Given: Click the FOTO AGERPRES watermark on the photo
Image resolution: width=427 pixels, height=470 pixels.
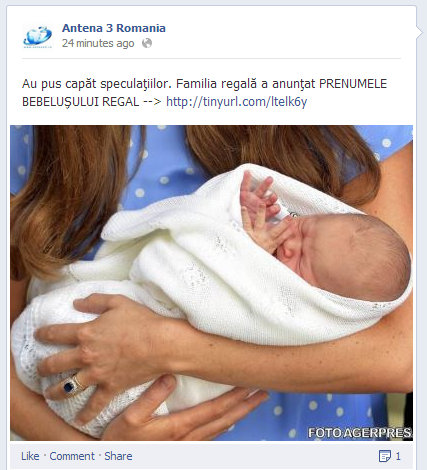Looking at the screenshot, I should point(360,433).
